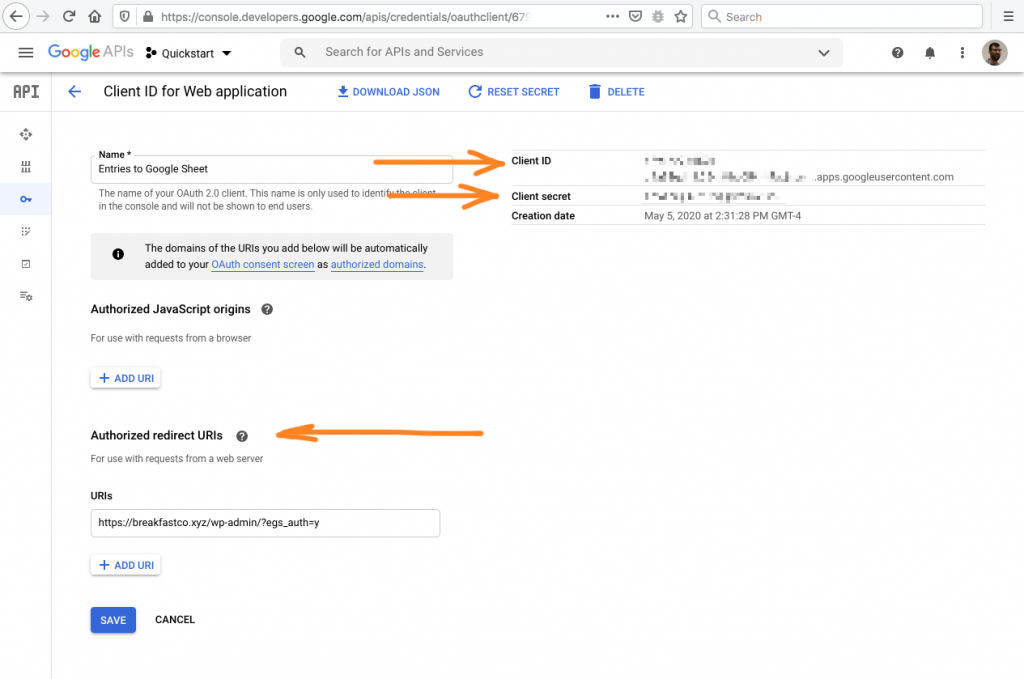Open the Dashboard sidebar icon

(26, 134)
